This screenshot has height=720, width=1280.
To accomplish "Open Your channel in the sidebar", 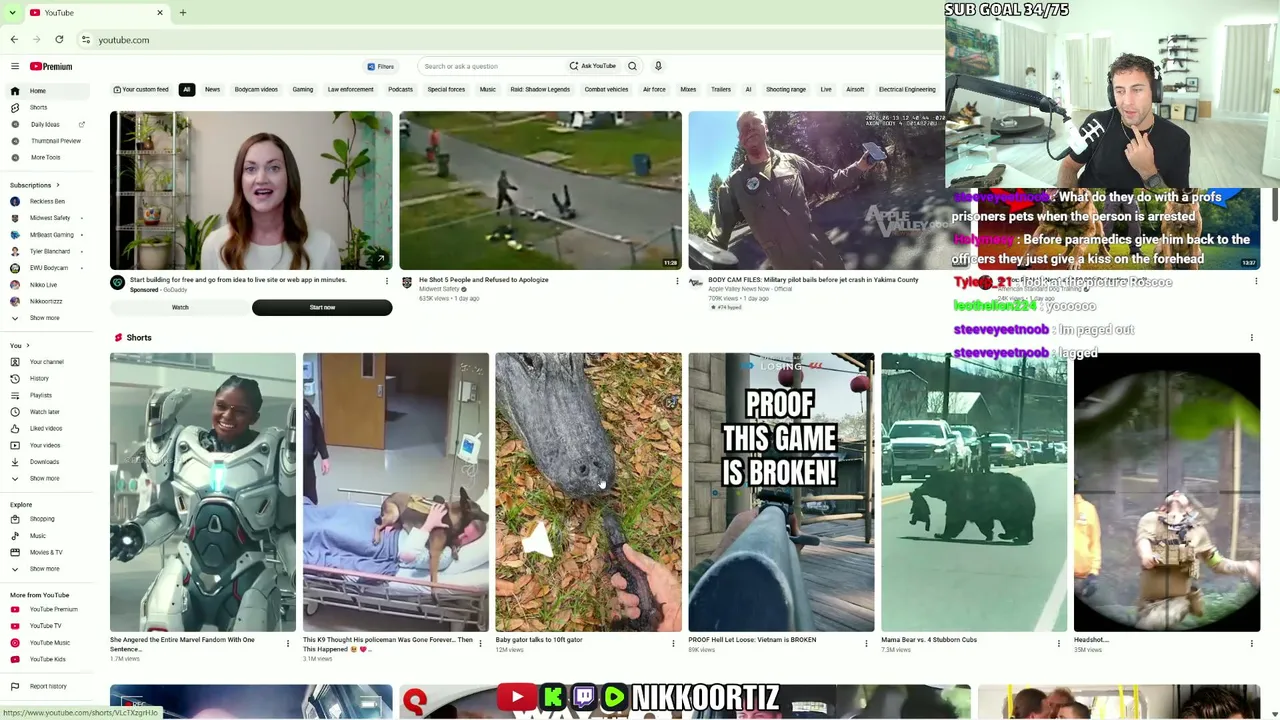I will coord(46,362).
